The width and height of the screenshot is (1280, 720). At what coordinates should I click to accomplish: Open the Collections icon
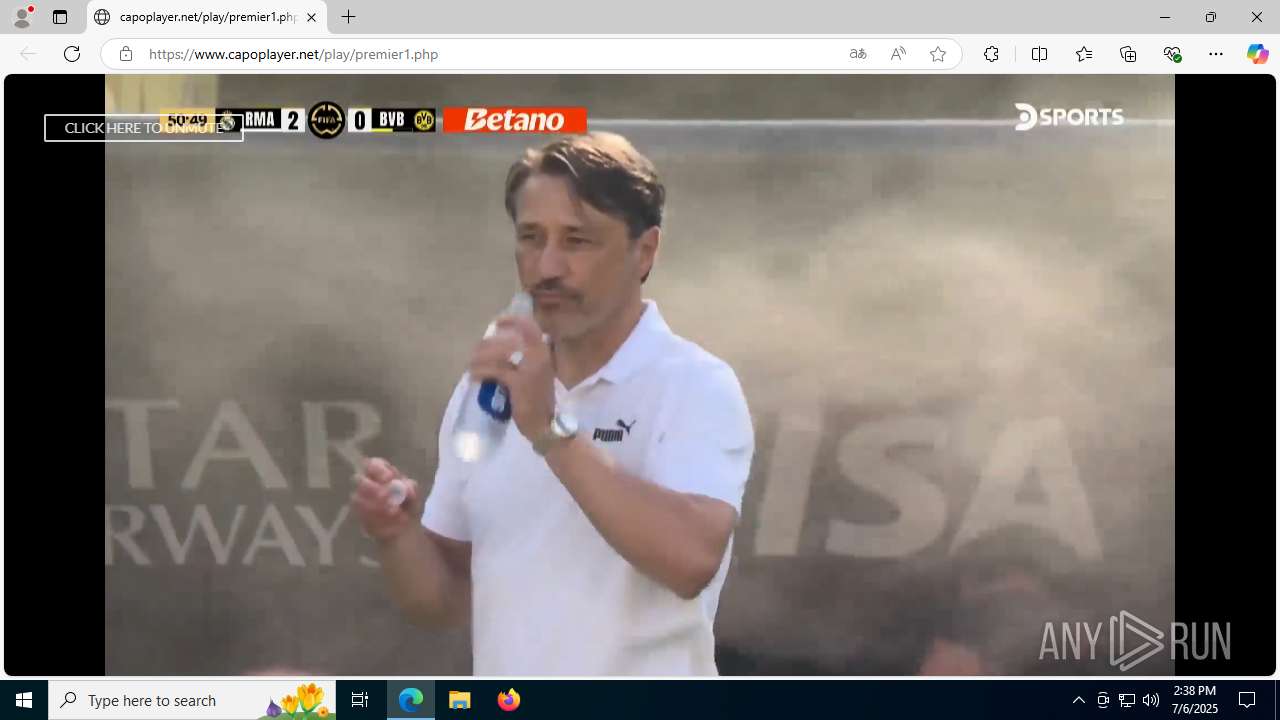coord(1128,54)
